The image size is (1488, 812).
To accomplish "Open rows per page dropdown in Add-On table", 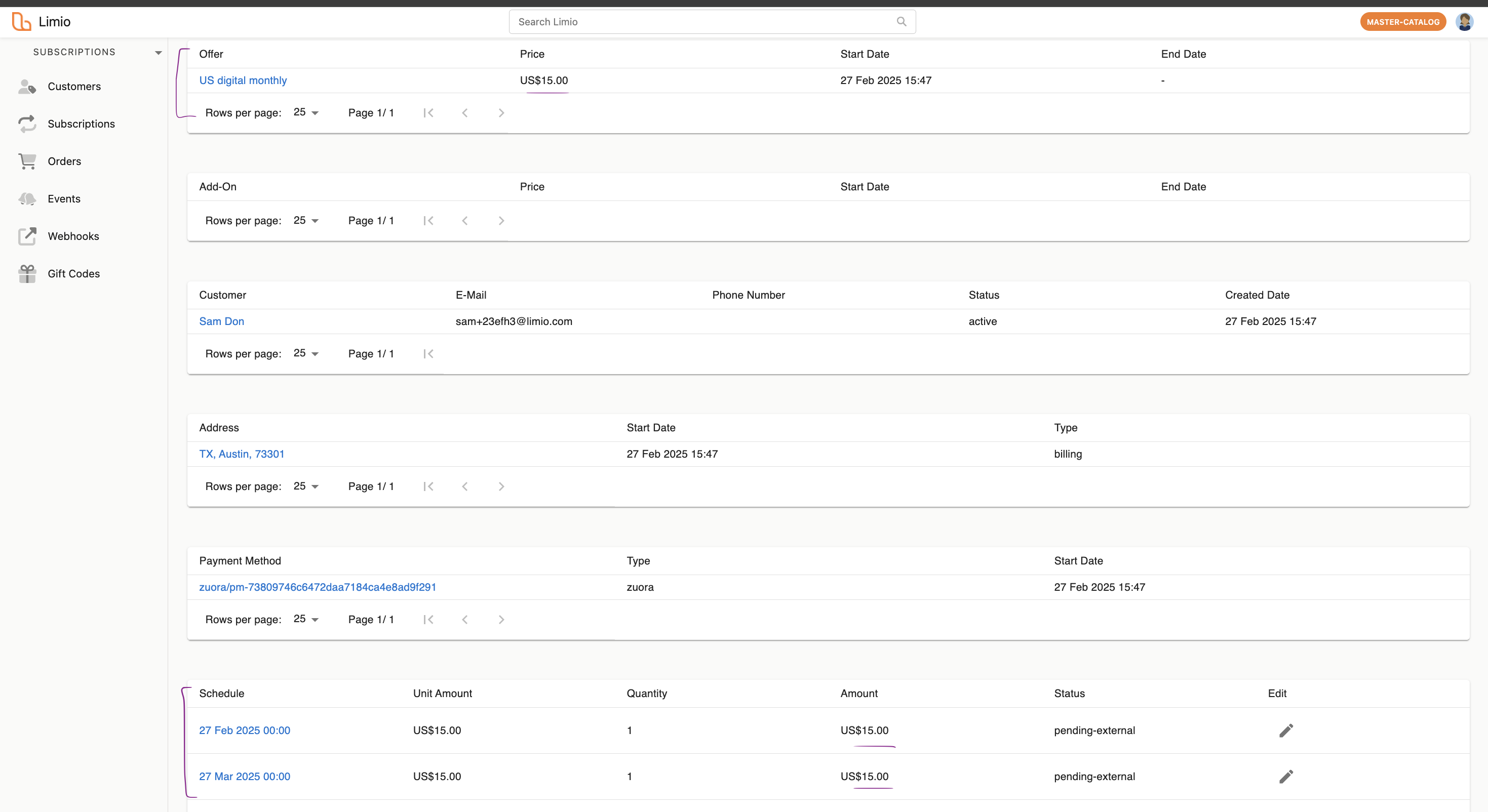I will pyautogui.click(x=306, y=221).
